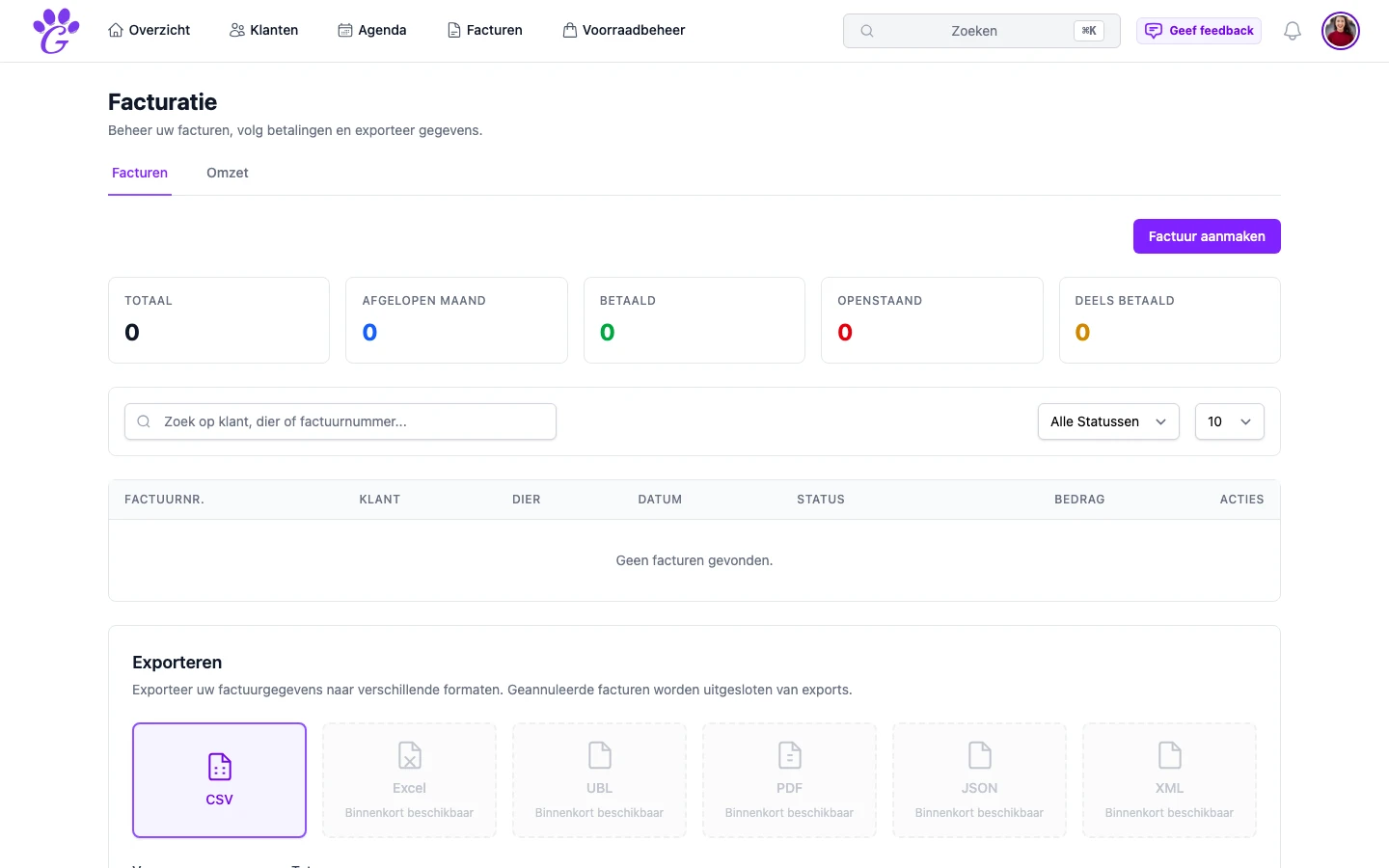Click the UBL export file icon
This screenshot has height=868, width=1389.
click(x=599, y=755)
